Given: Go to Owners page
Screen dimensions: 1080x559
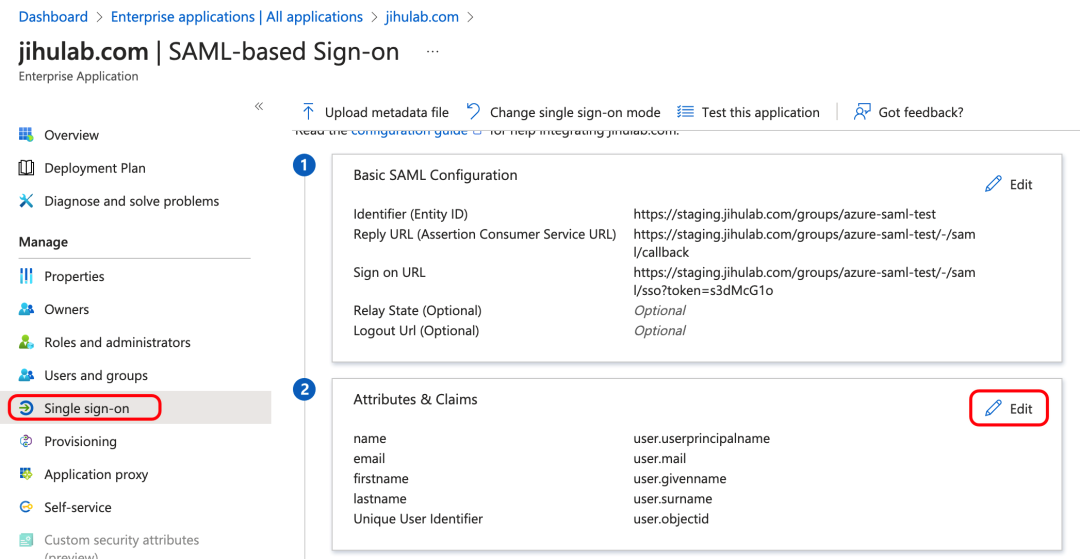Looking at the screenshot, I should point(67,309).
